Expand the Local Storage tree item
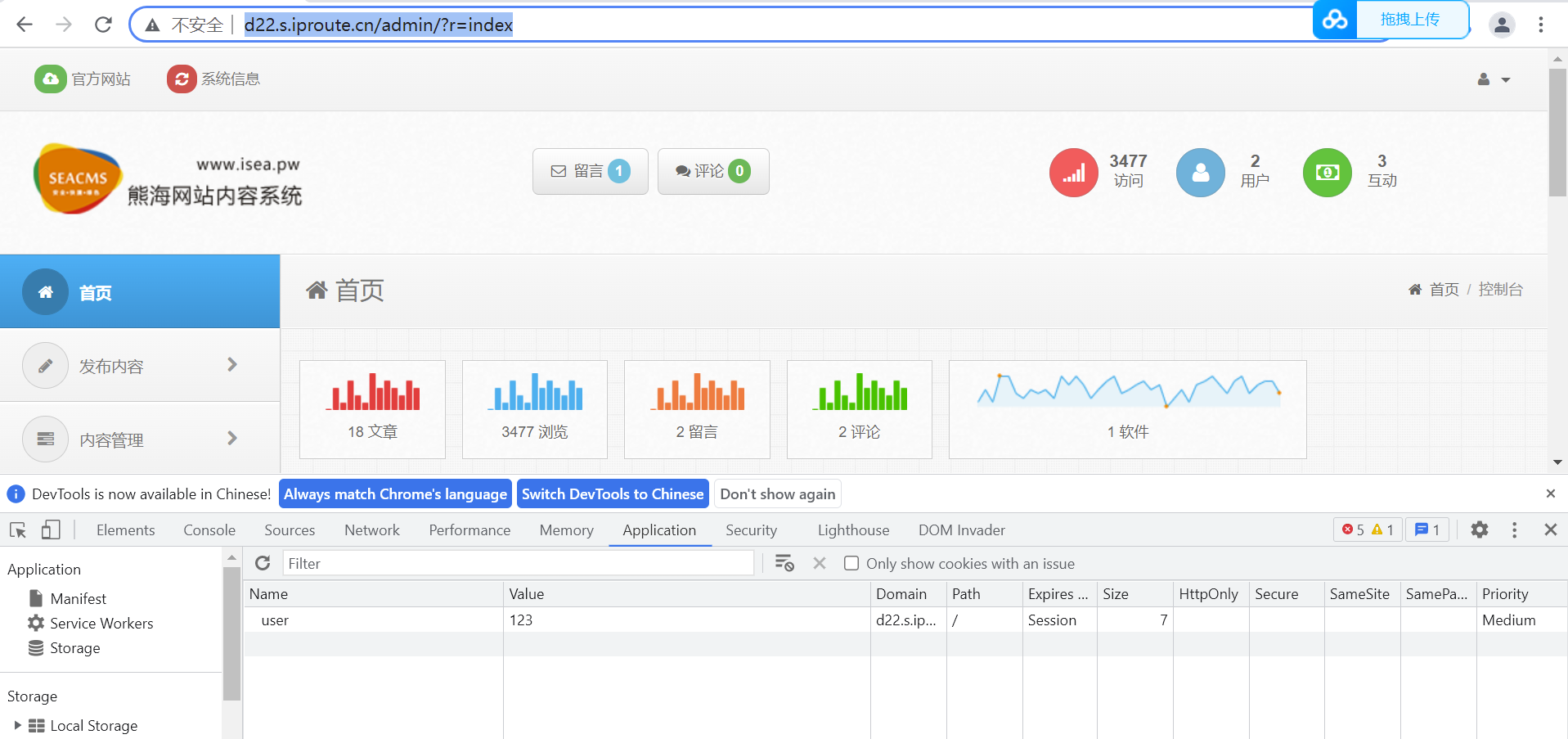This screenshot has height=739, width=1568. (x=17, y=725)
